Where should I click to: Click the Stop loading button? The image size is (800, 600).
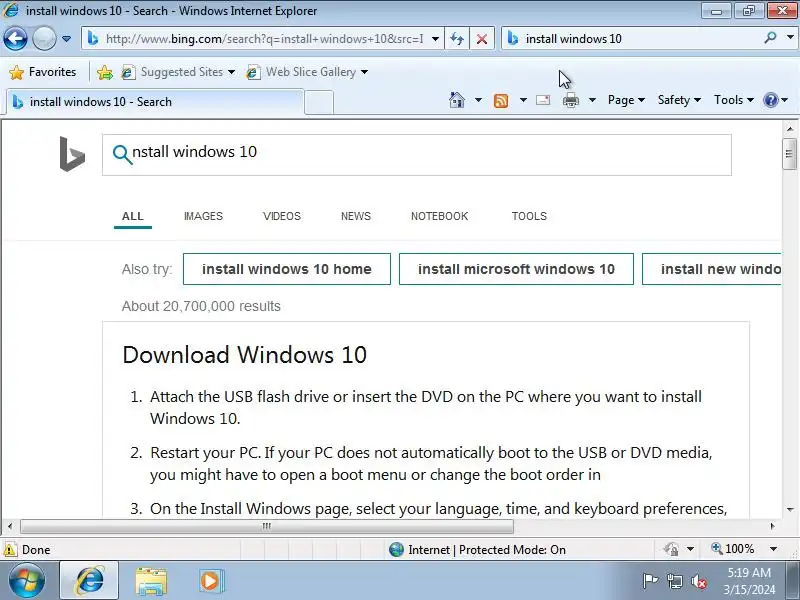point(481,39)
